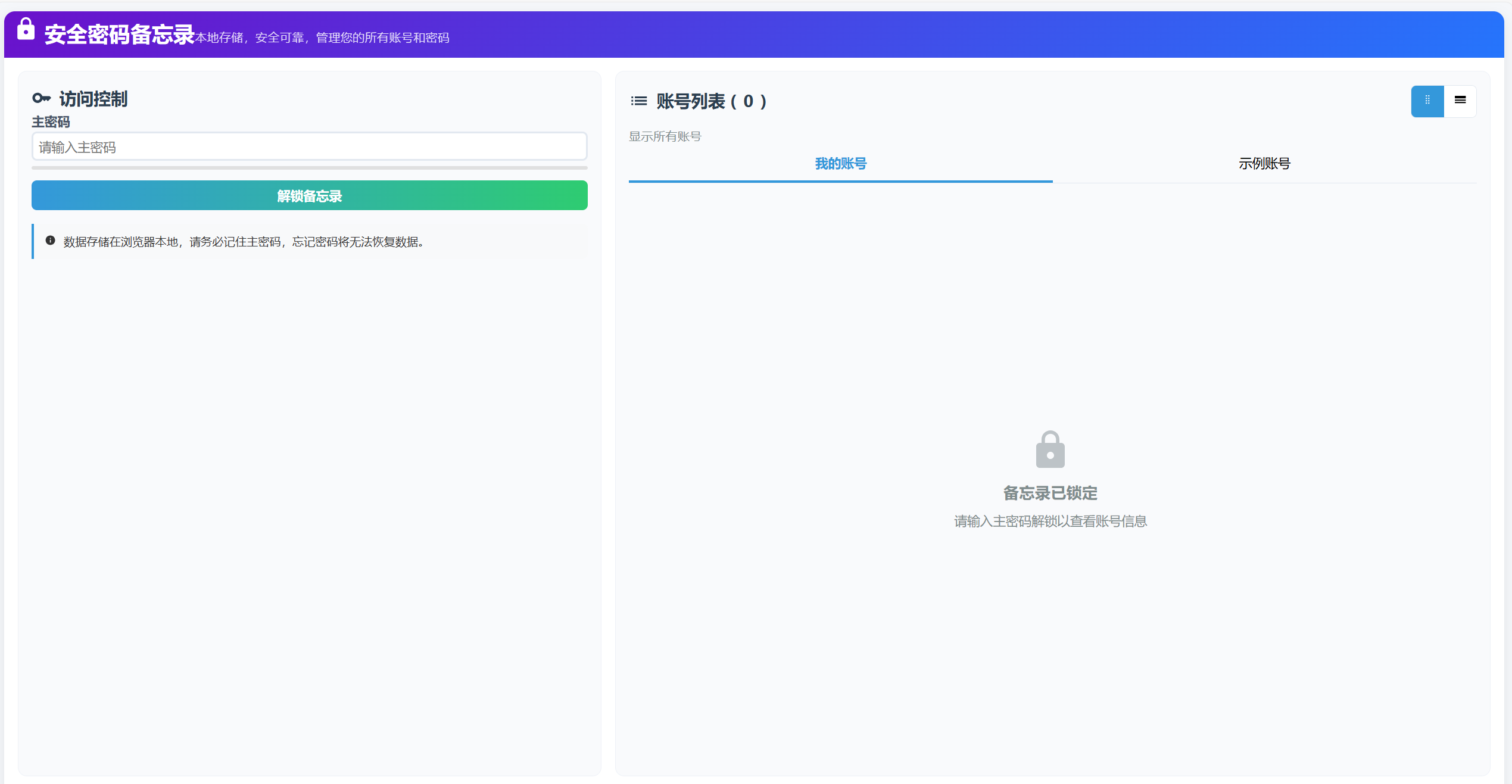Click the key icon beside 访问控制

42,98
